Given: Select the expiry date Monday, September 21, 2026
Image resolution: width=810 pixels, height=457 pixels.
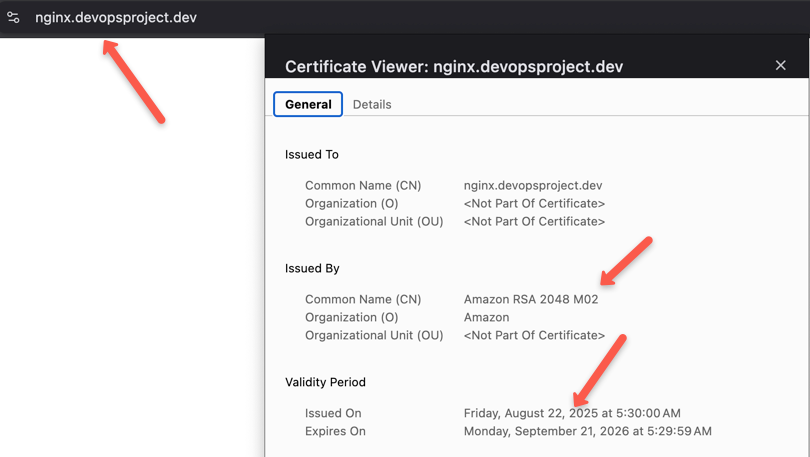Looking at the screenshot, I should pos(587,431).
